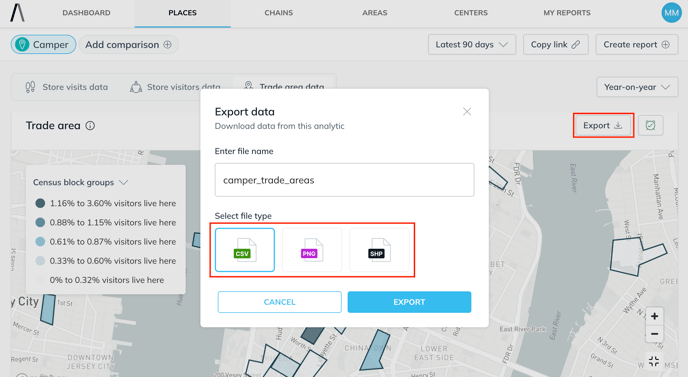Switch to the Chains tab
Image resolution: width=688 pixels, height=377 pixels.
(x=279, y=13)
